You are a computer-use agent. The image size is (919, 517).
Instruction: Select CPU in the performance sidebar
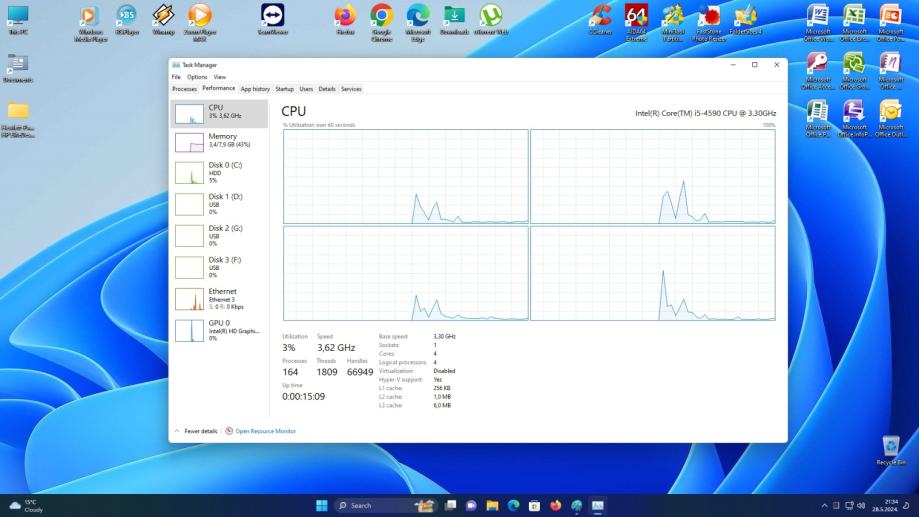pyautogui.click(x=219, y=114)
